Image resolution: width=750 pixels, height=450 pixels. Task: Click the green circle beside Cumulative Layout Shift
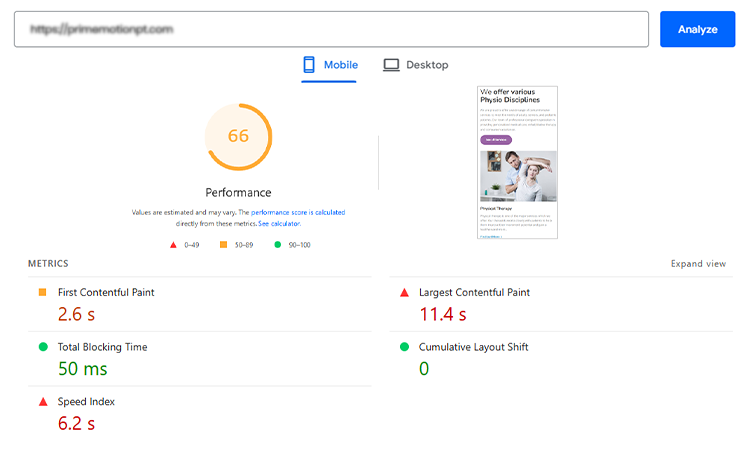[404, 347]
